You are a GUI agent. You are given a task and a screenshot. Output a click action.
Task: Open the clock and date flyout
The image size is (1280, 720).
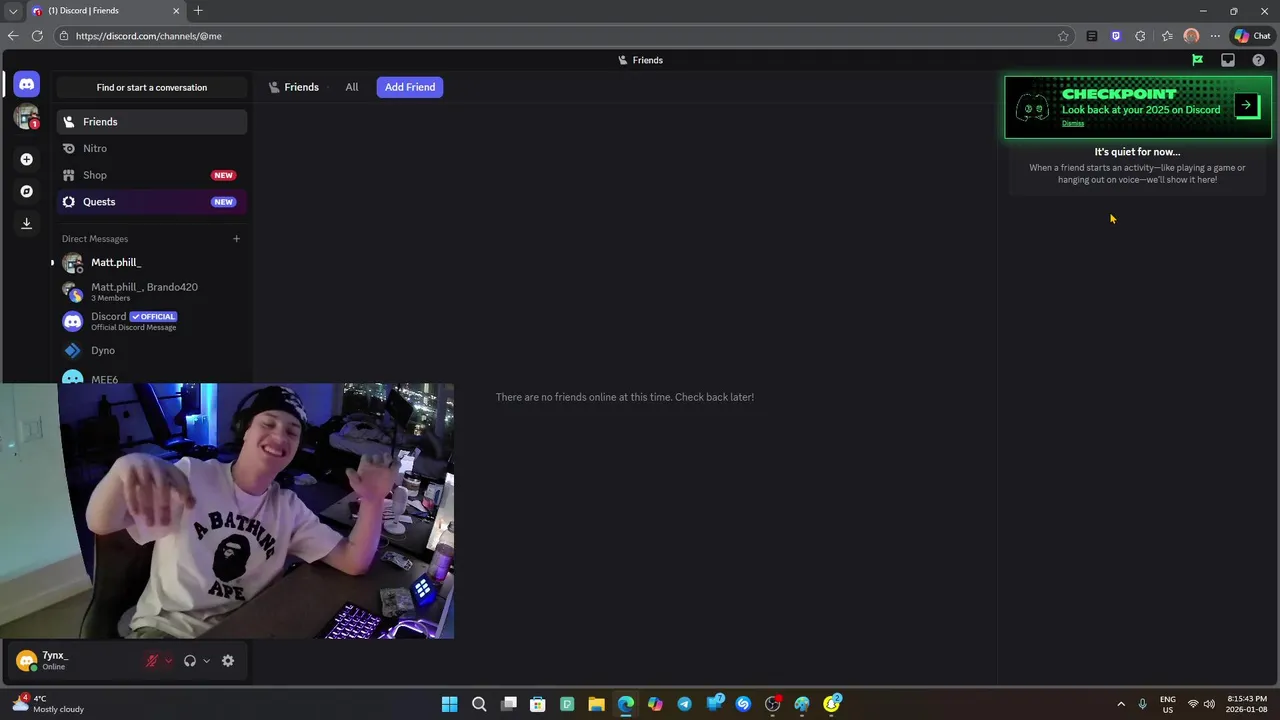1246,704
